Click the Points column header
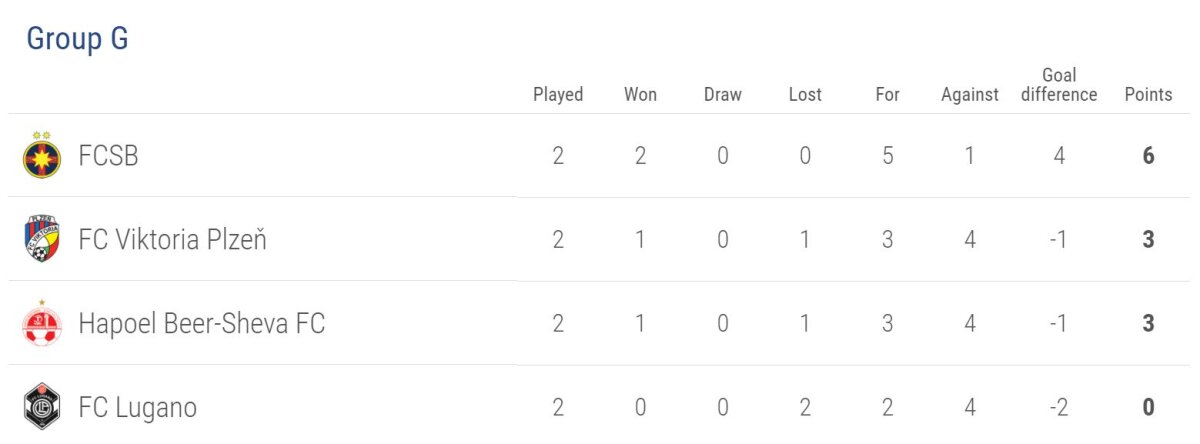This screenshot has height=444, width=1200. (x=1148, y=94)
